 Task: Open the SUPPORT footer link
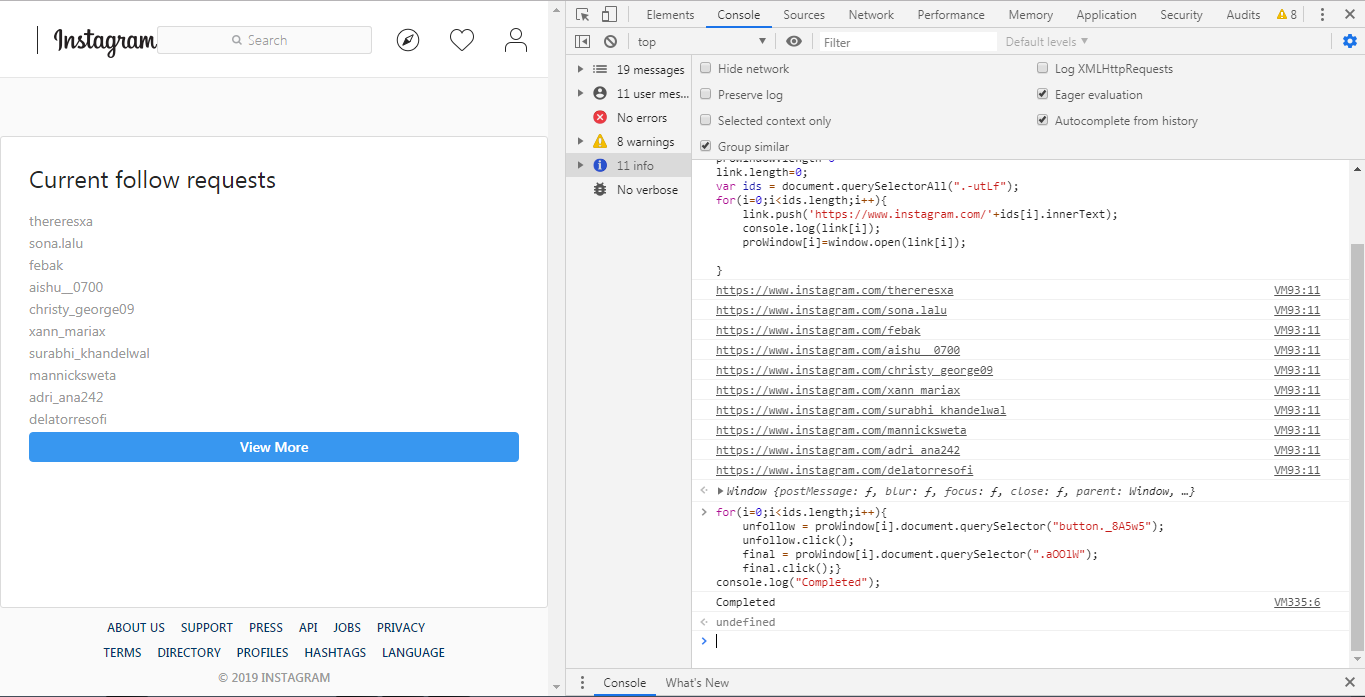tap(207, 628)
